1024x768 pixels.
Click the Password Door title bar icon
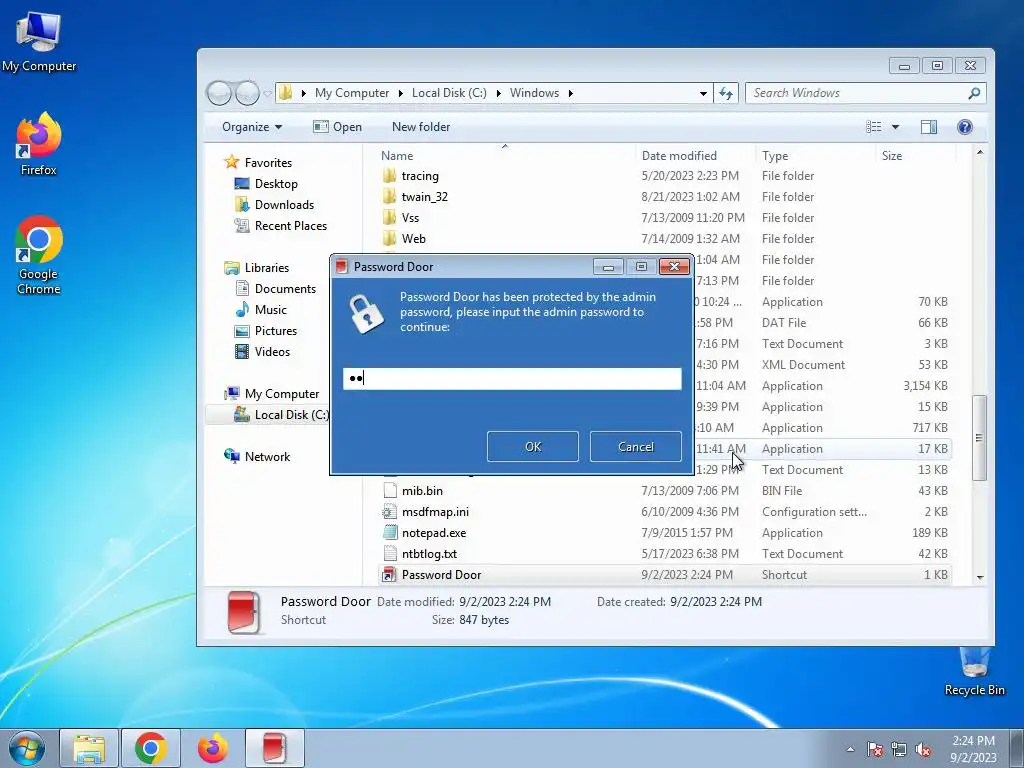pyautogui.click(x=342, y=266)
